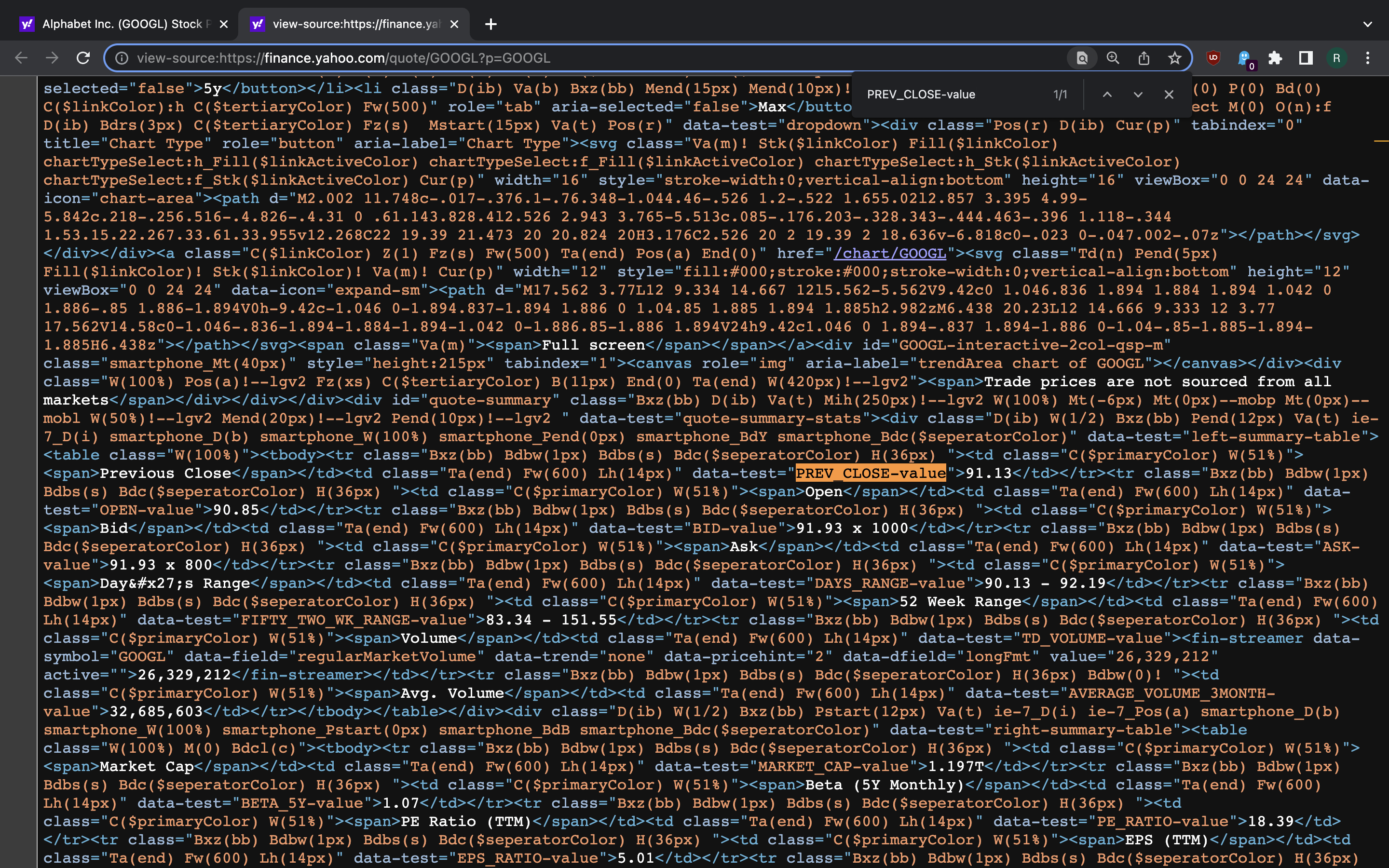This screenshot has width=1389, height=868.
Task: Bookmark this tab with the star
Action: coord(1175,58)
